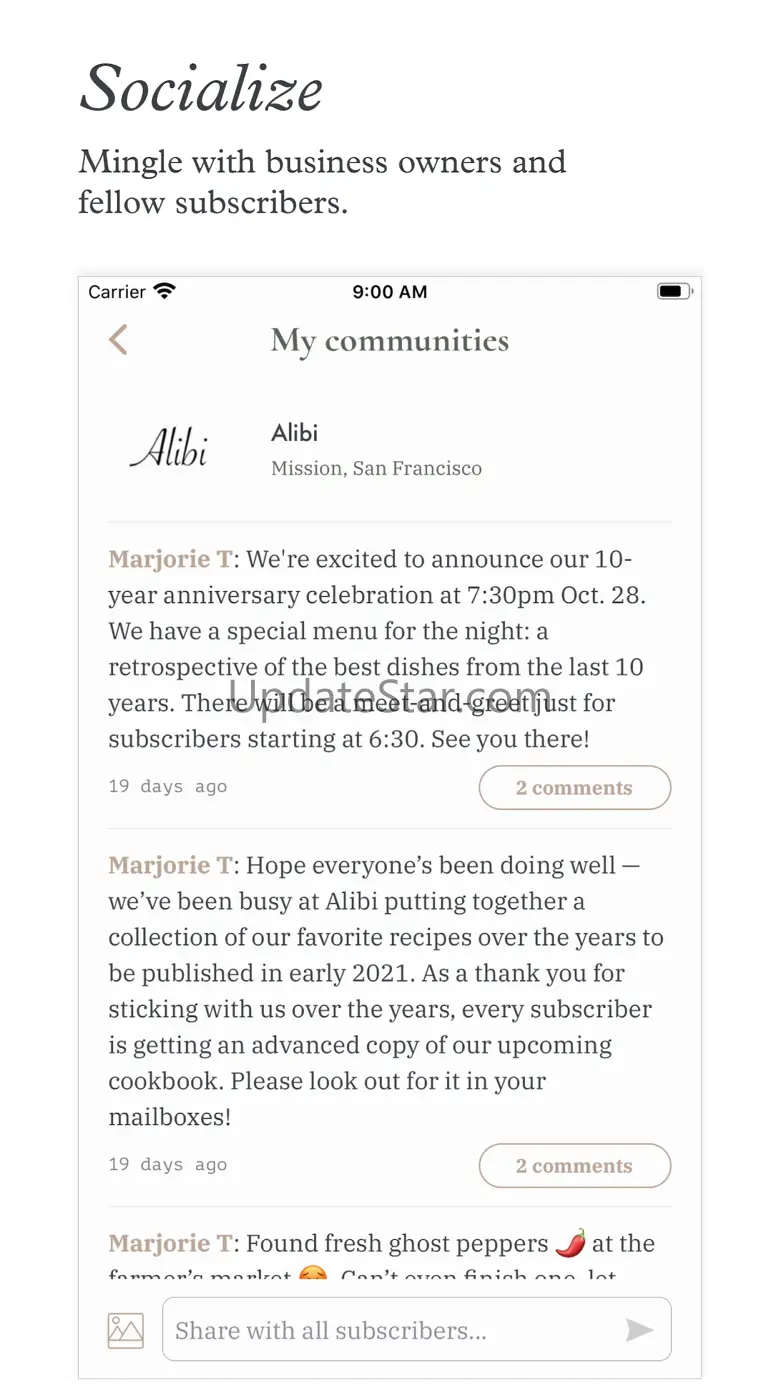The width and height of the screenshot is (780, 1387).
Task: Click the anniversary post's "19 days ago" timestamp
Action: [168, 786]
